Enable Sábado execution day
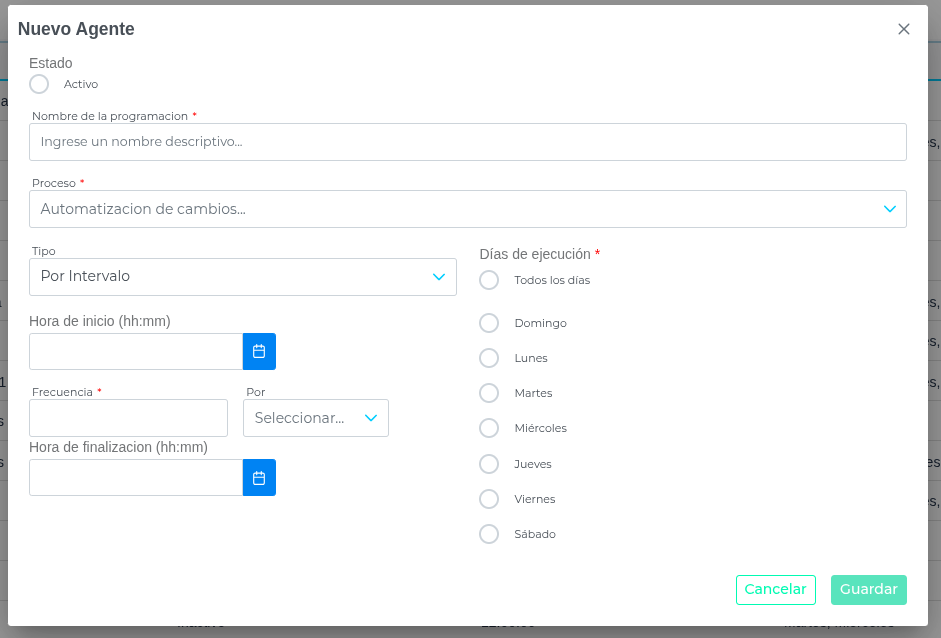This screenshot has height=638, width=941. [489, 534]
